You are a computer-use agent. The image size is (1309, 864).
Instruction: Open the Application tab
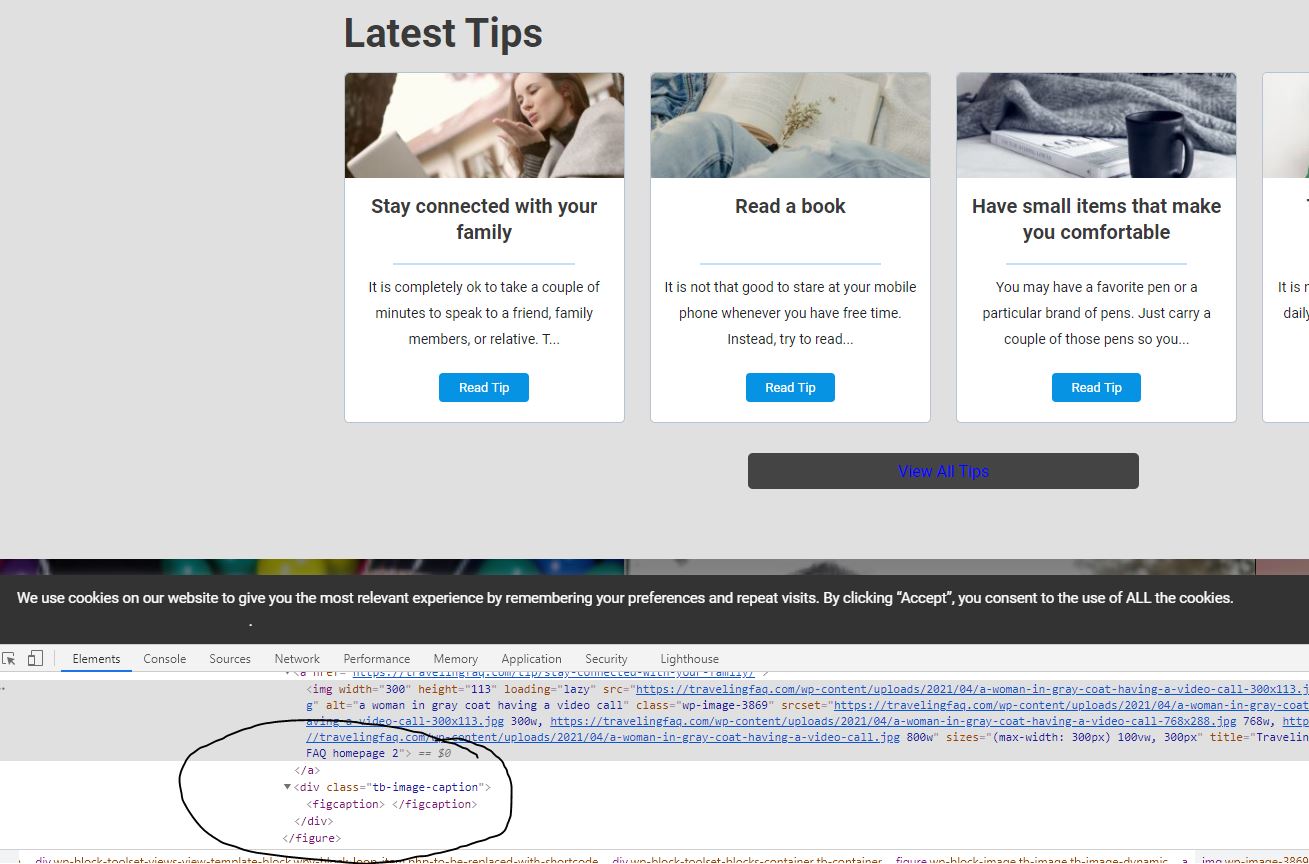point(532,659)
